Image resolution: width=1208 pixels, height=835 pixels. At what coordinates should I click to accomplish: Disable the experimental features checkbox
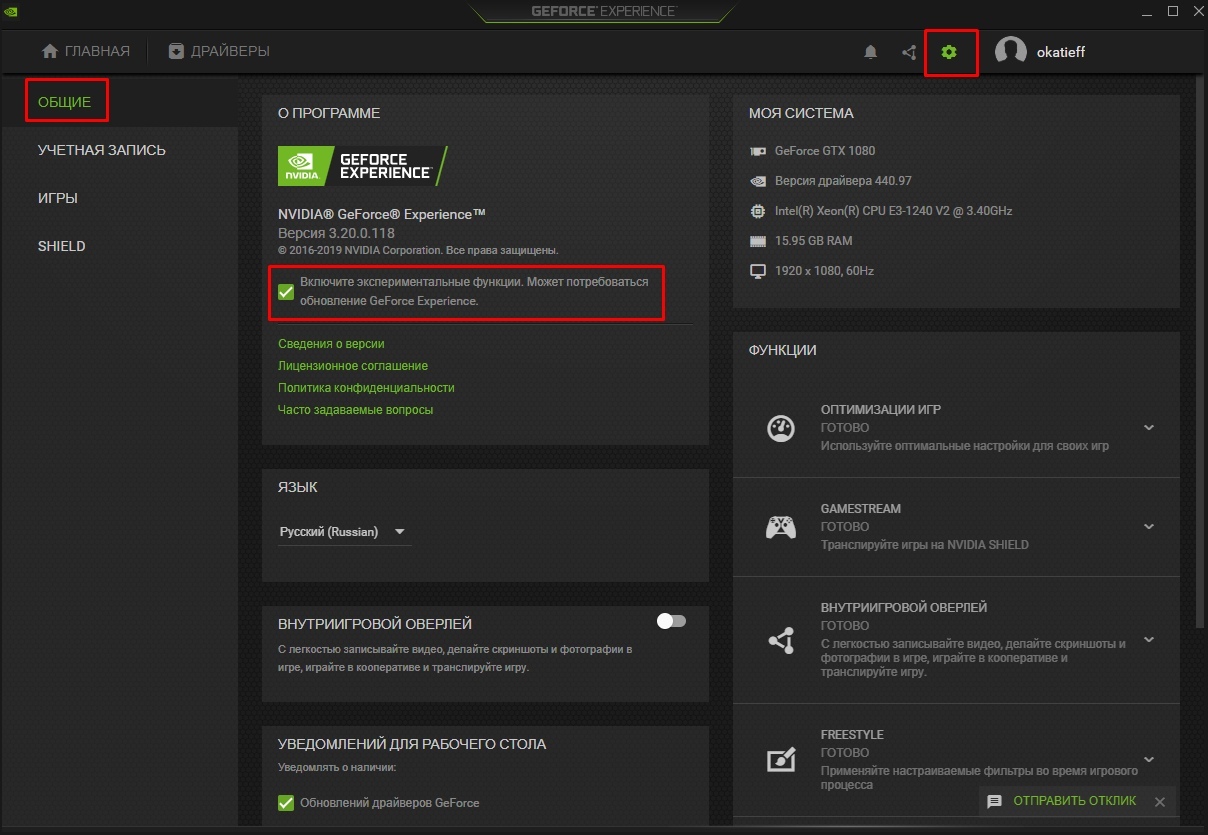coord(286,292)
